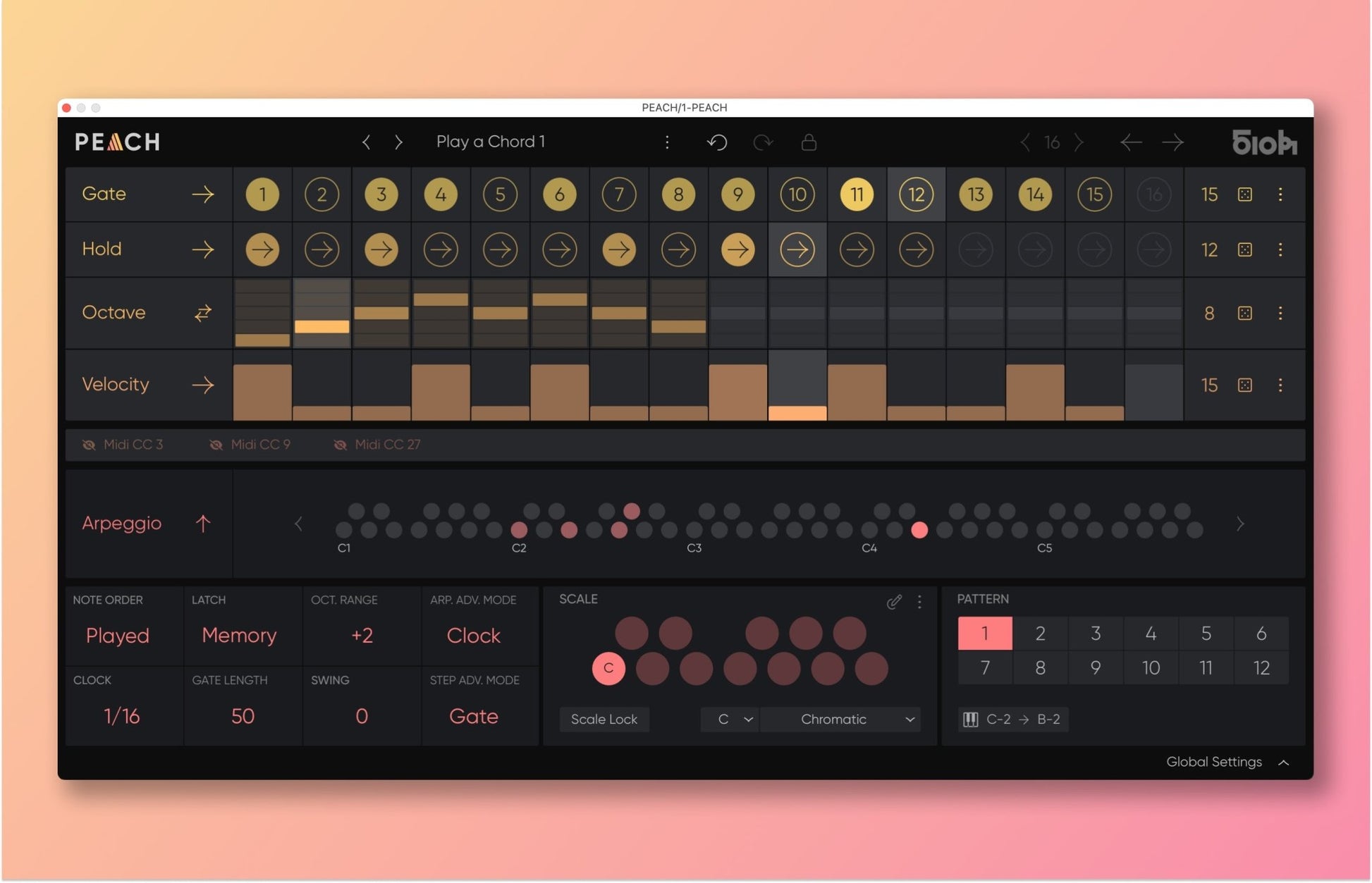This screenshot has width=1372, height=883.
Task: Change Hold lane direction arrow
Action: pyautogui.click(x=203, y=249)
